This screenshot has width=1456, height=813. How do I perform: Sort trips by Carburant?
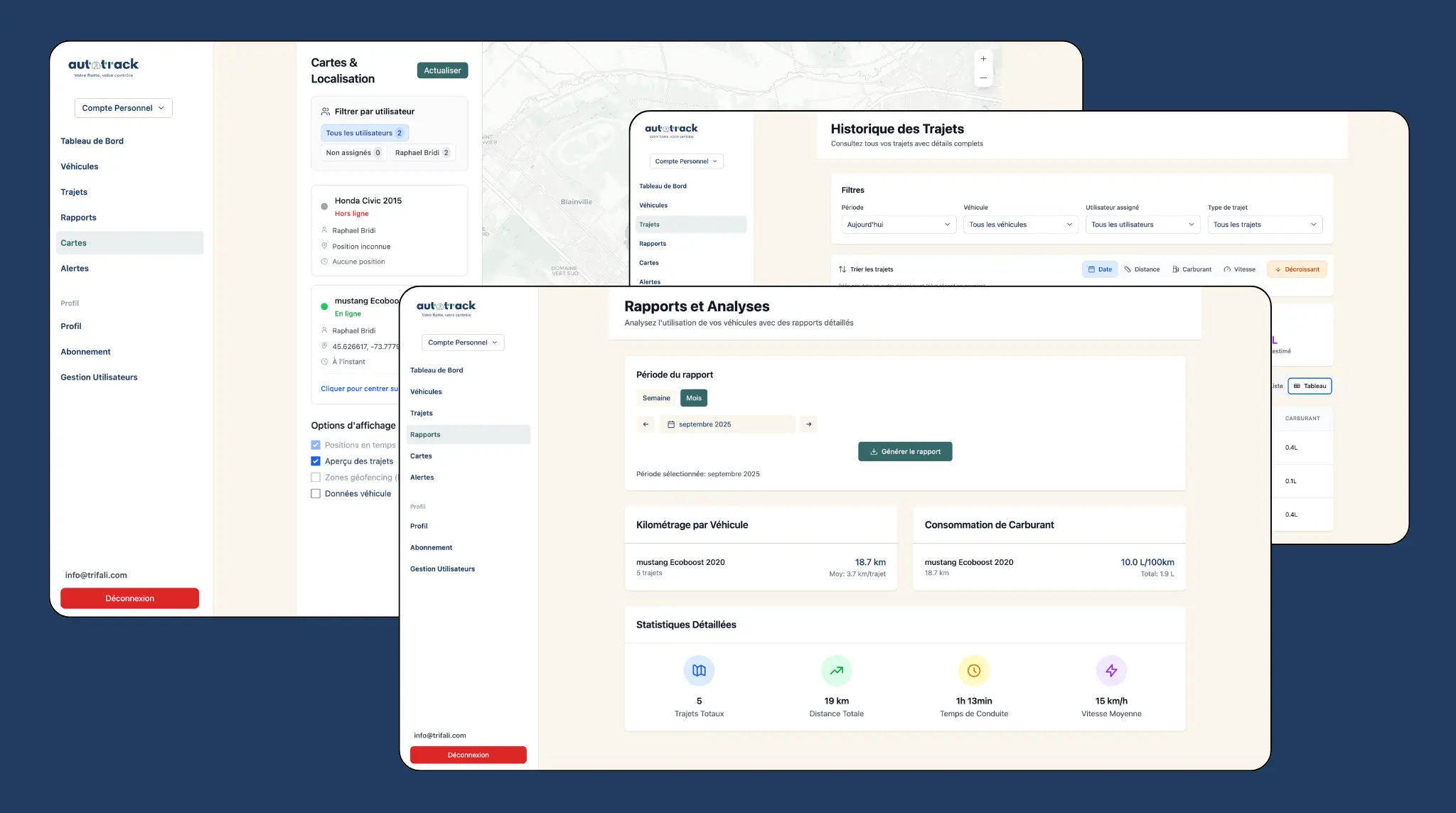(x=1192, y=269)
